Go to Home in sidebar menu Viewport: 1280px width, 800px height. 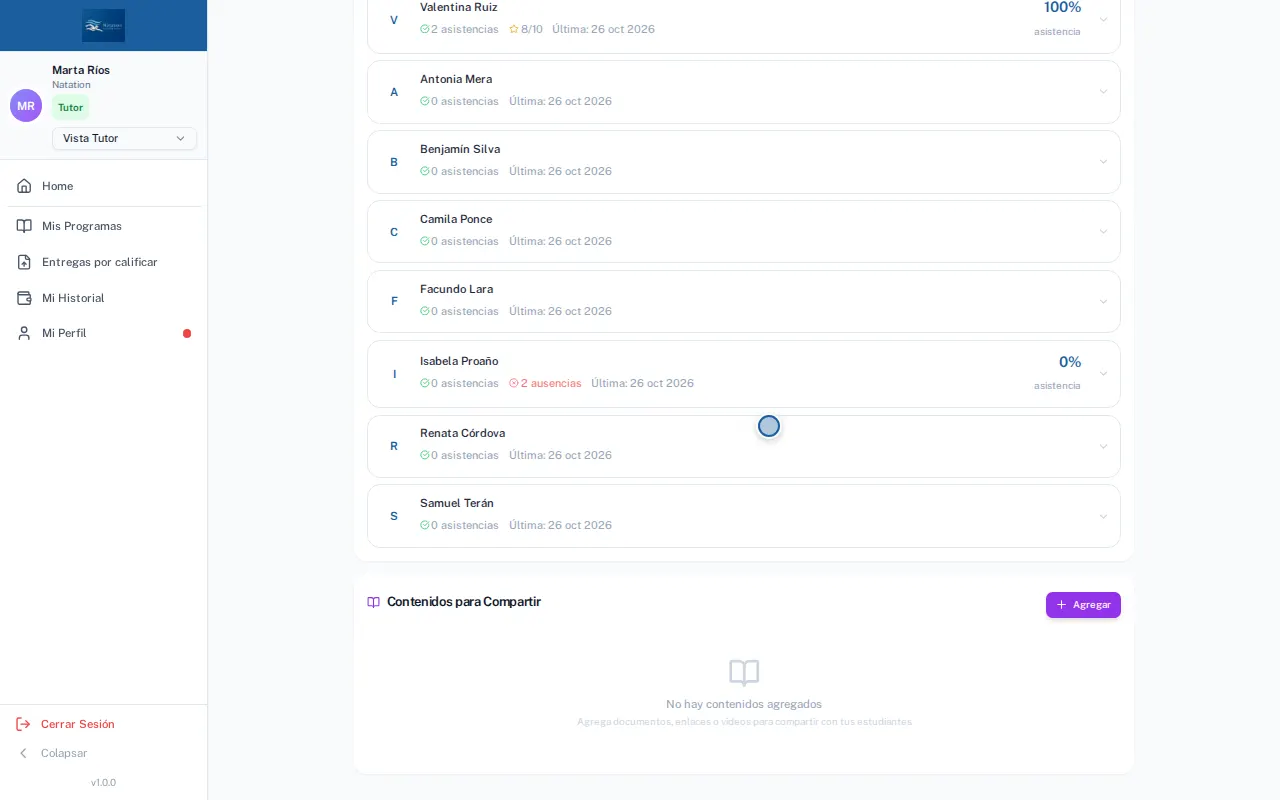point(104,186)
